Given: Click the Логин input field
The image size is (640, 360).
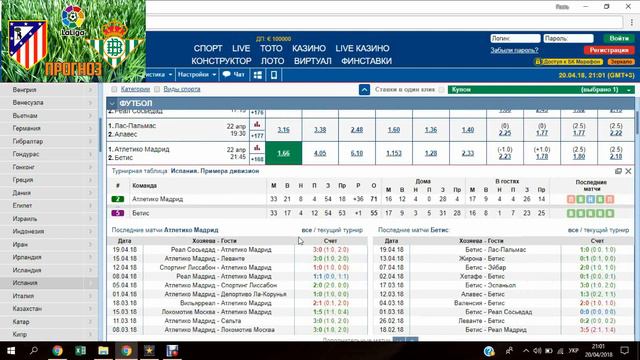Looking at the screenshot, I should [516, 38].
